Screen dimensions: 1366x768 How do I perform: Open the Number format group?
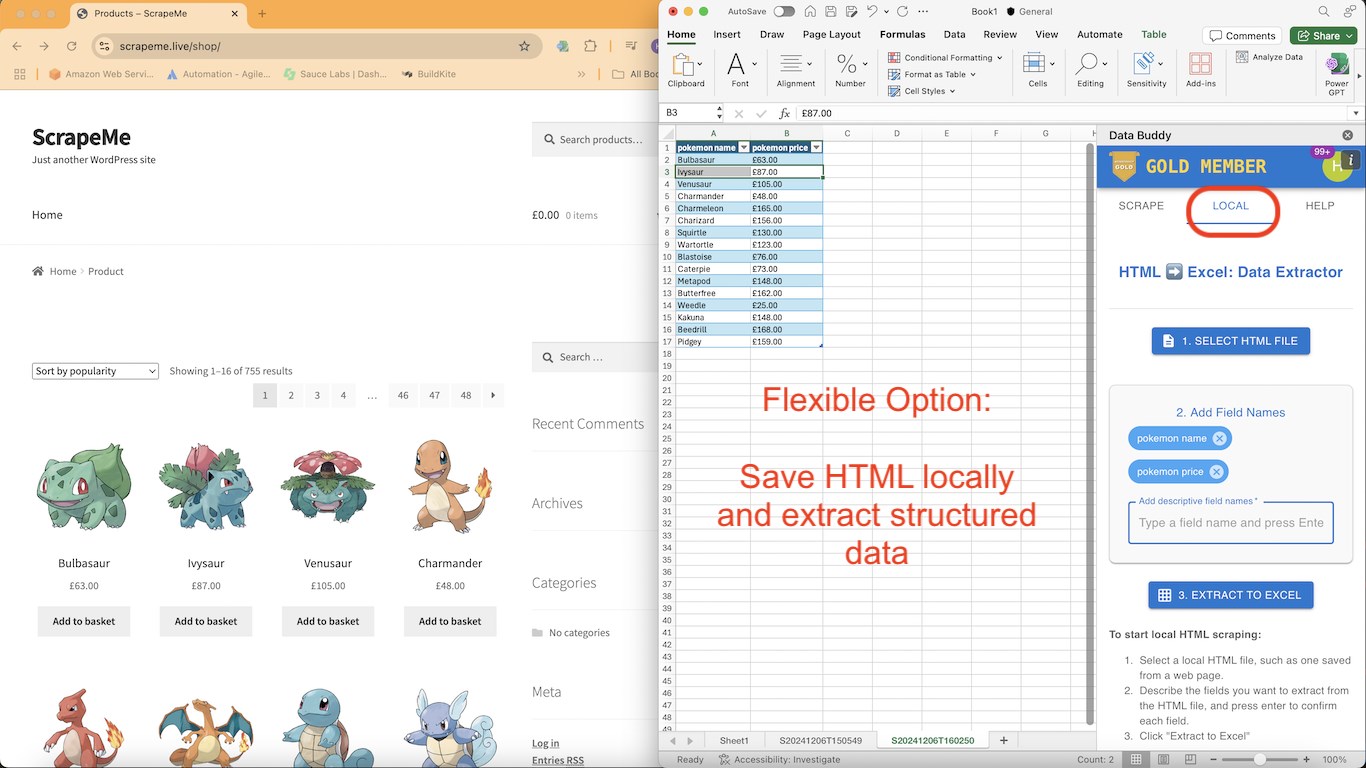850,70
